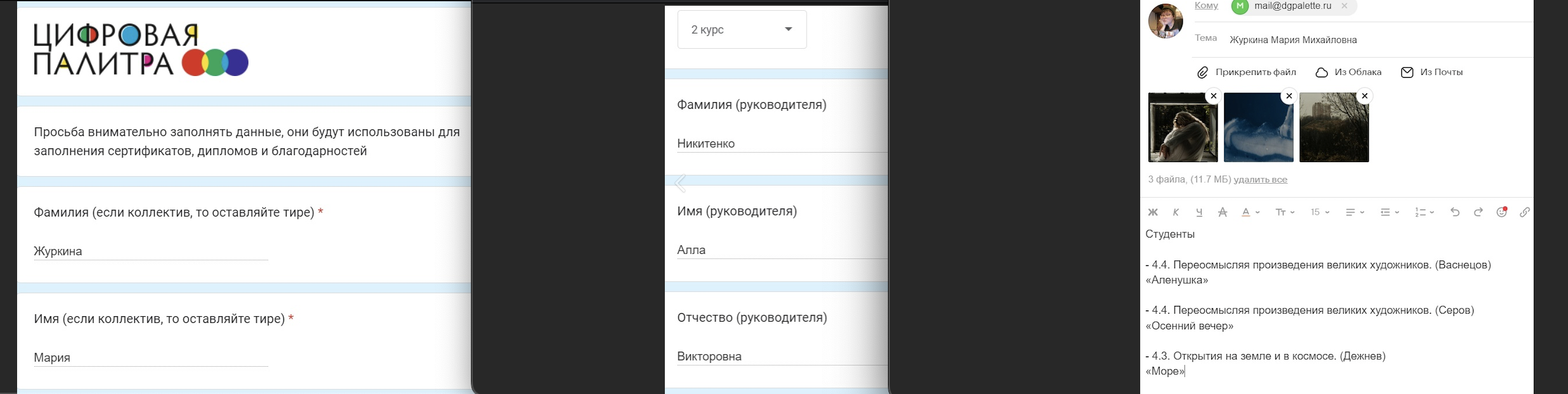Toggle underline (Ч) formatting

tap(1199, 213)
